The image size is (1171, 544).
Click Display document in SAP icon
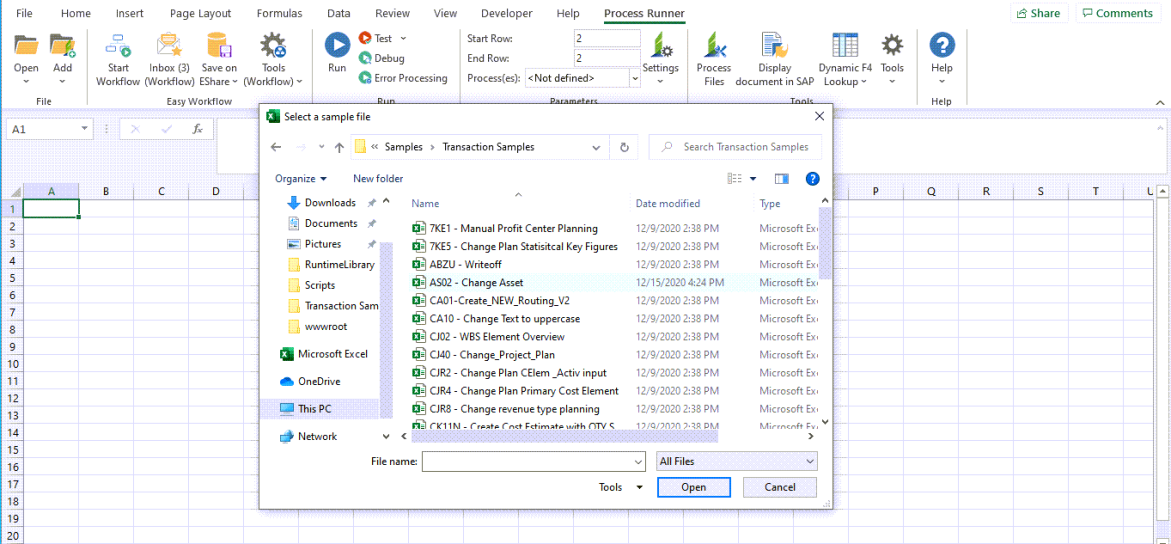click(x=774, y=47)
